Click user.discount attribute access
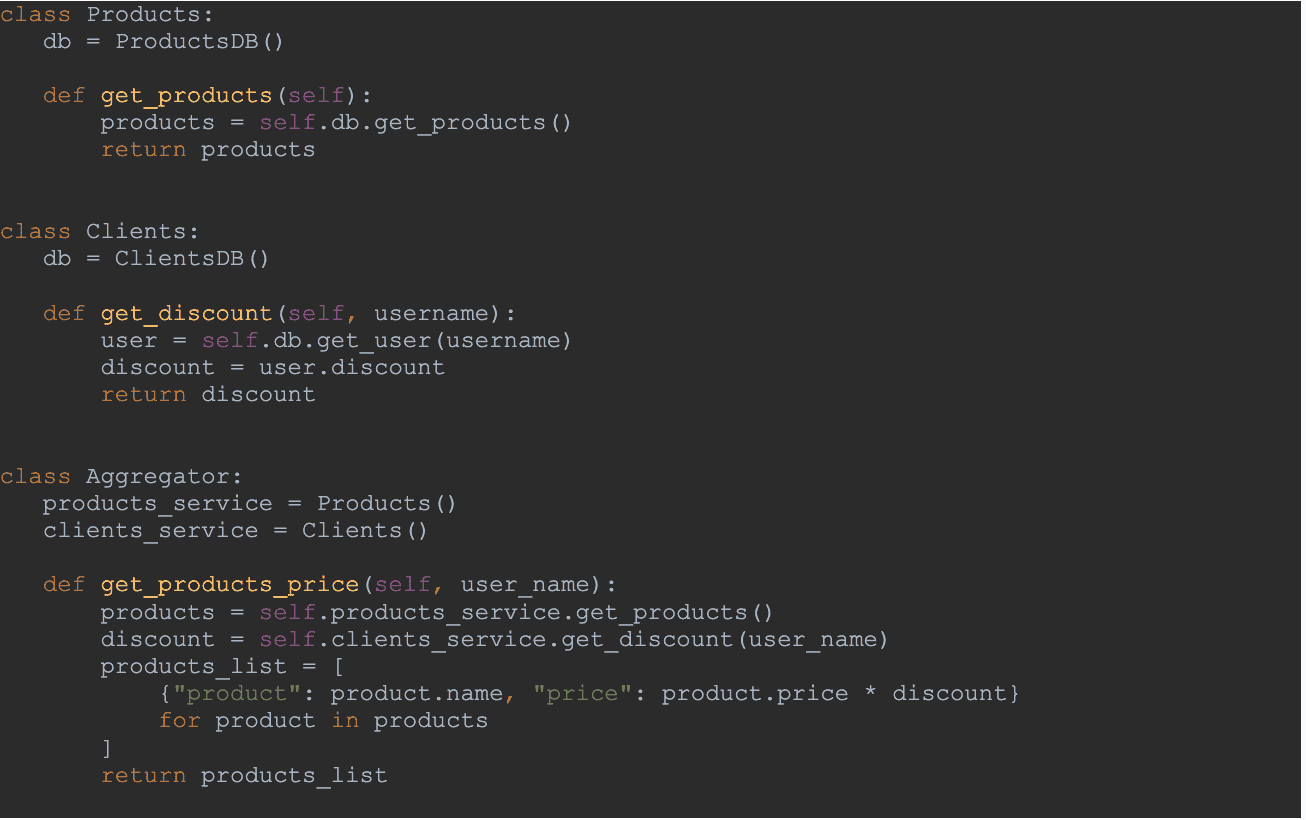The image size is (1306, 820). coord(352,368)
